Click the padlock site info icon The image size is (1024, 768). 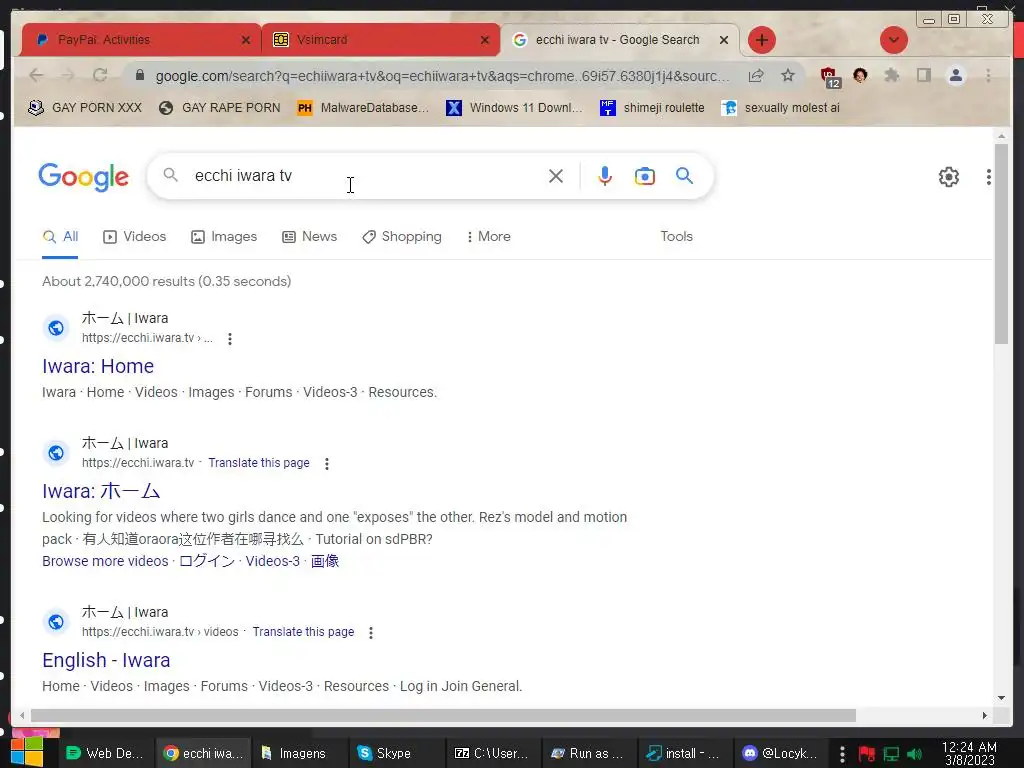139,76
